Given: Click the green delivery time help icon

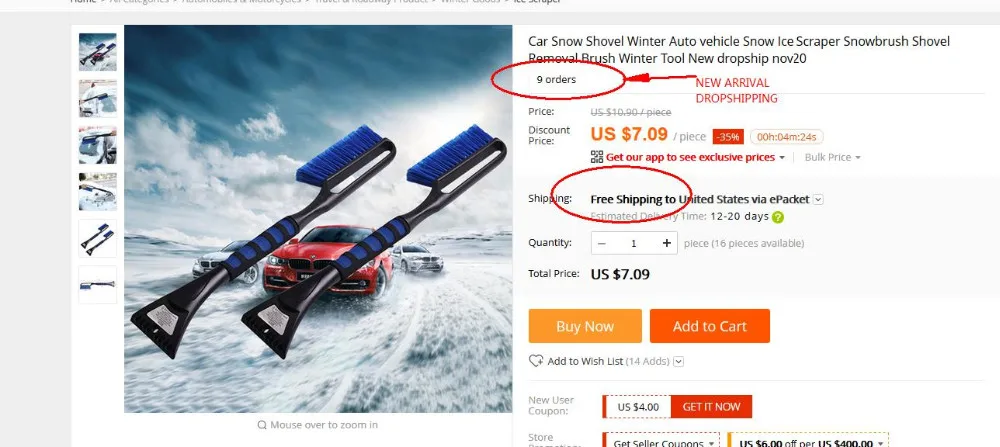Looking at the screenshot, I should 777,217.
